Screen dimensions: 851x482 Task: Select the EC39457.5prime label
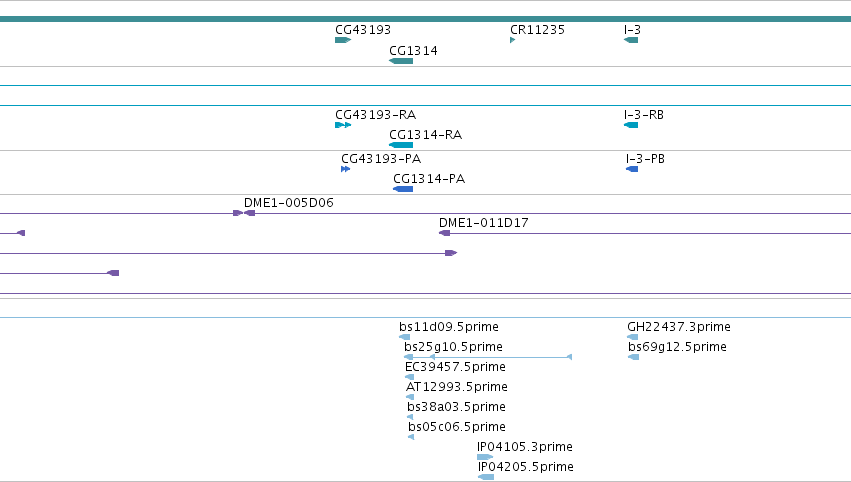point(455,367)
